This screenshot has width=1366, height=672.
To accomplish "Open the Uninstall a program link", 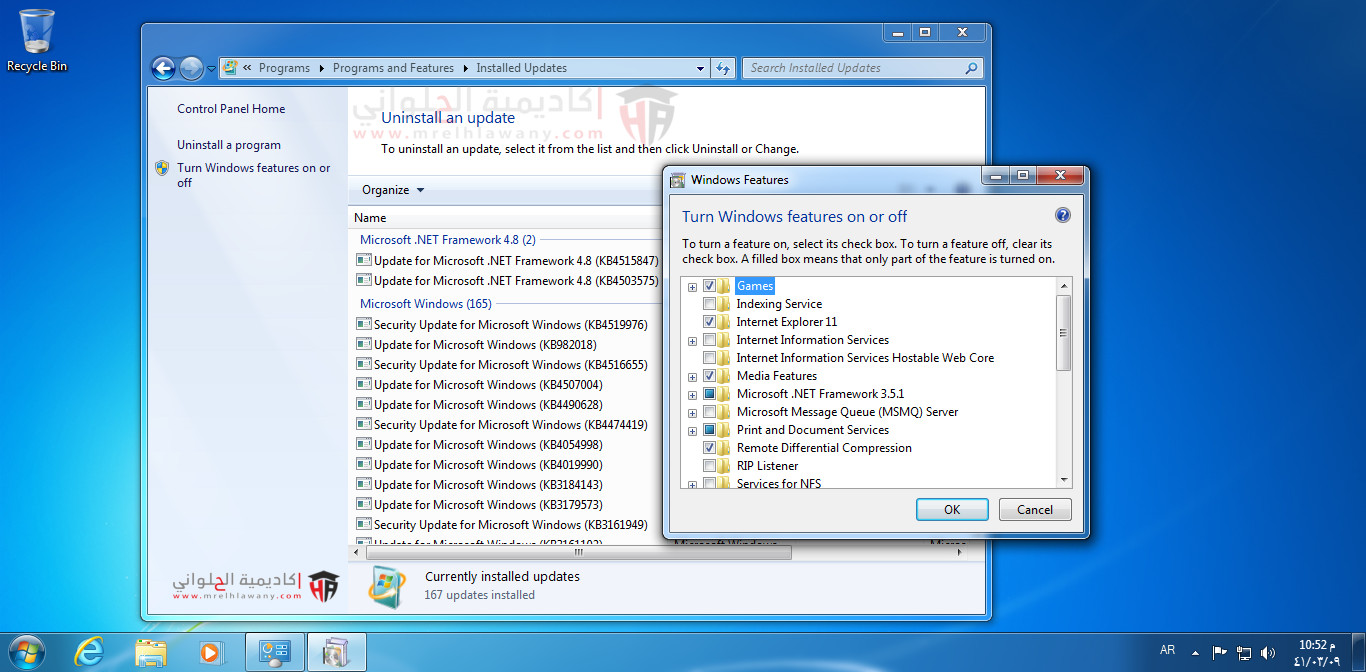I will 229,145.
